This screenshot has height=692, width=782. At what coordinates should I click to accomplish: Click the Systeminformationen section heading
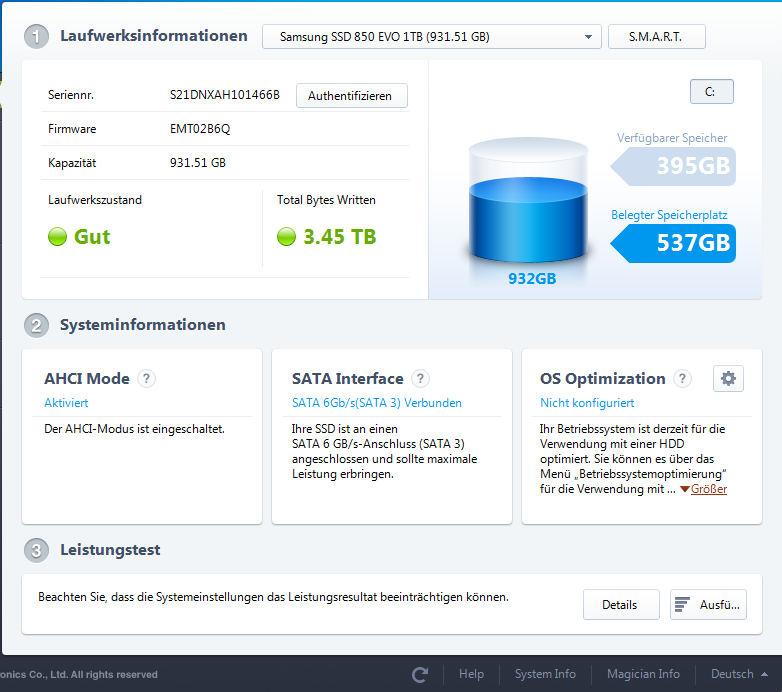tap(143, 325)
